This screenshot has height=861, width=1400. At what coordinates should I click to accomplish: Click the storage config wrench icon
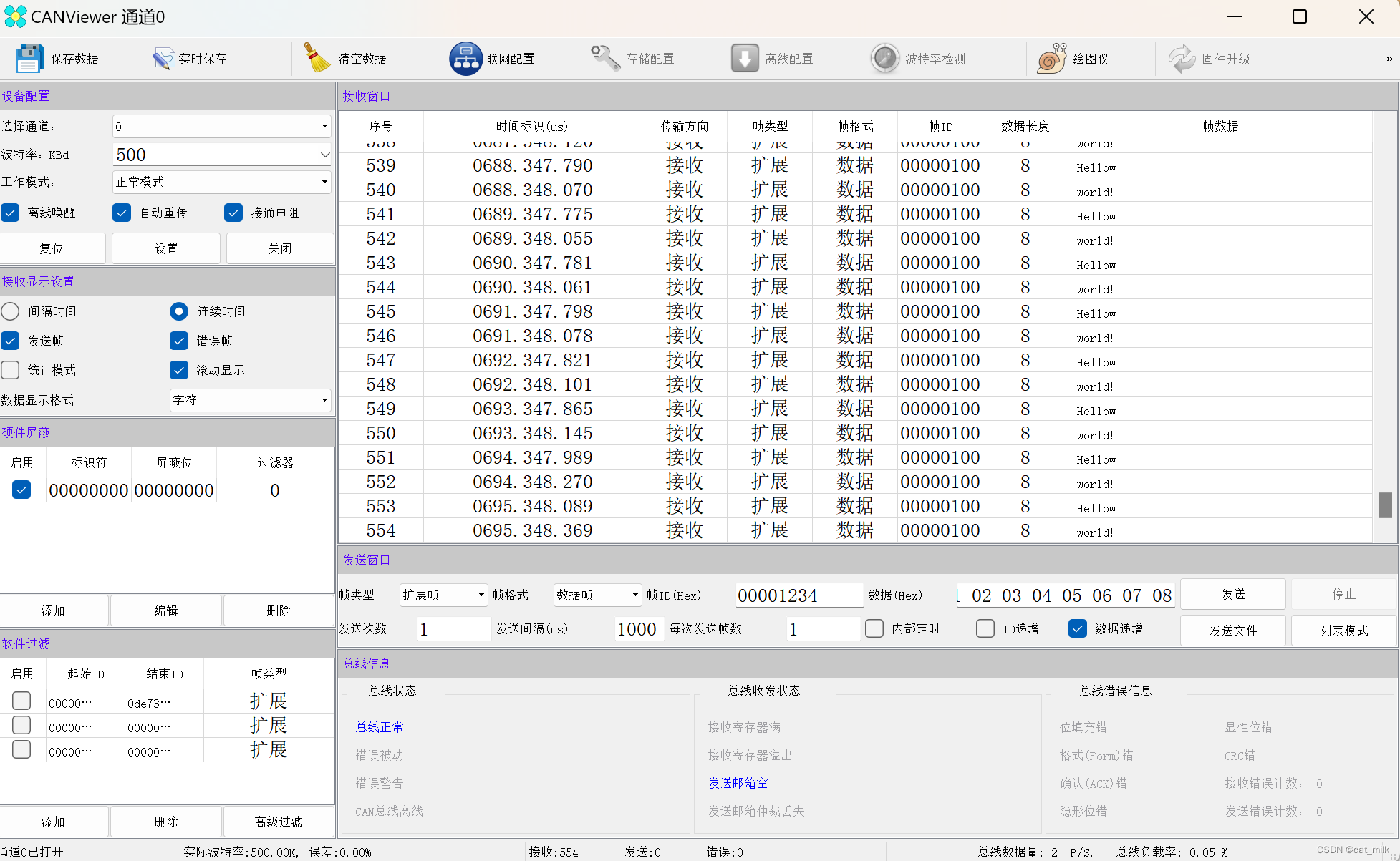[605, 59]
